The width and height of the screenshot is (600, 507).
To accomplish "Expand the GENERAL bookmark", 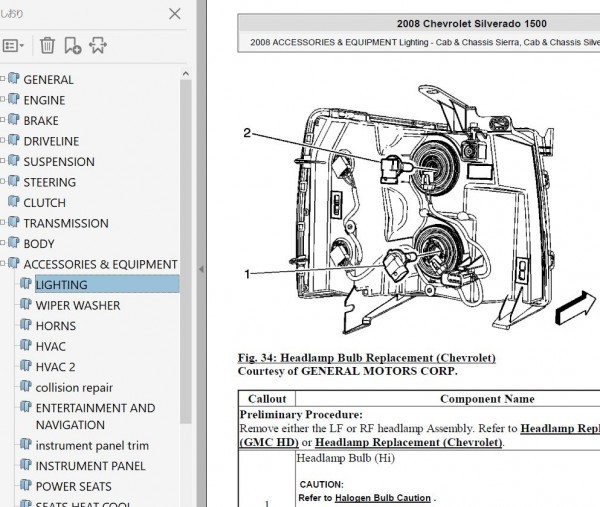I will point(3,79).
